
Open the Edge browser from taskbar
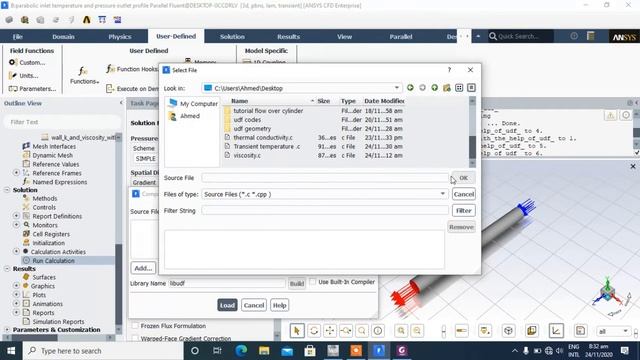tap(241, 351)
